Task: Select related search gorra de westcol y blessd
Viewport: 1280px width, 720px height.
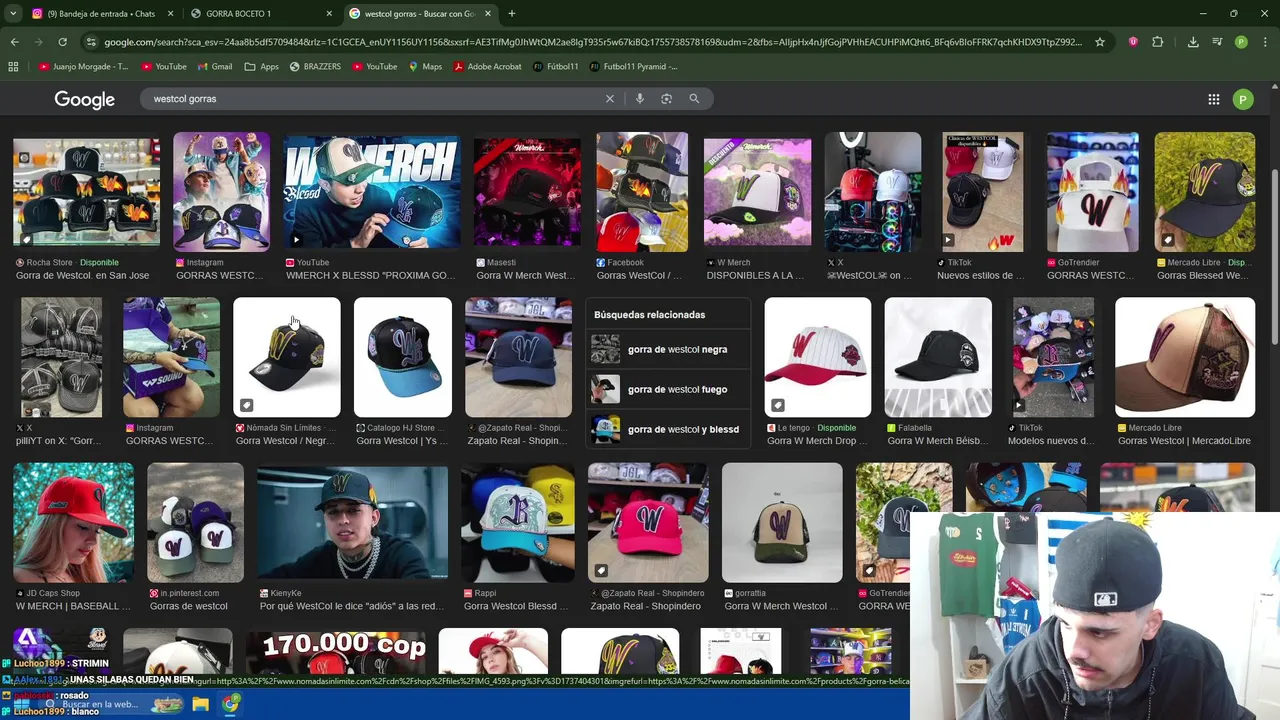Action: (668, 429)
